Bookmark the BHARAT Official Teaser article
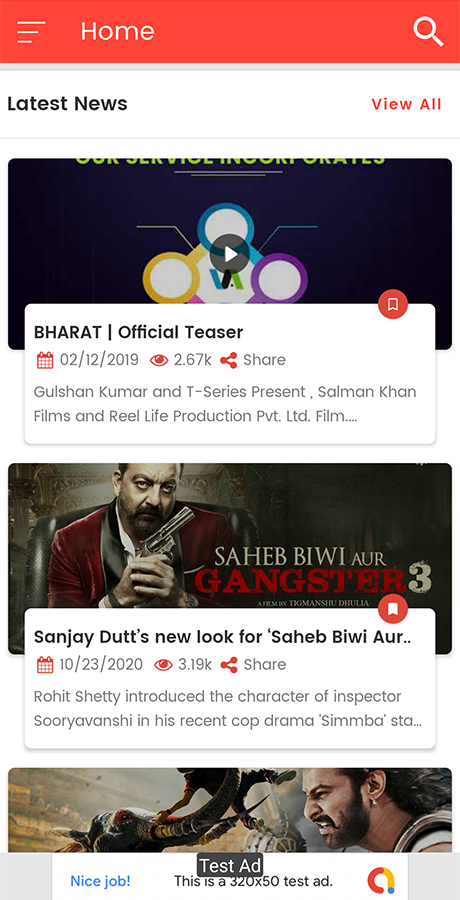 pyautogui.click(x=393, y=304)
